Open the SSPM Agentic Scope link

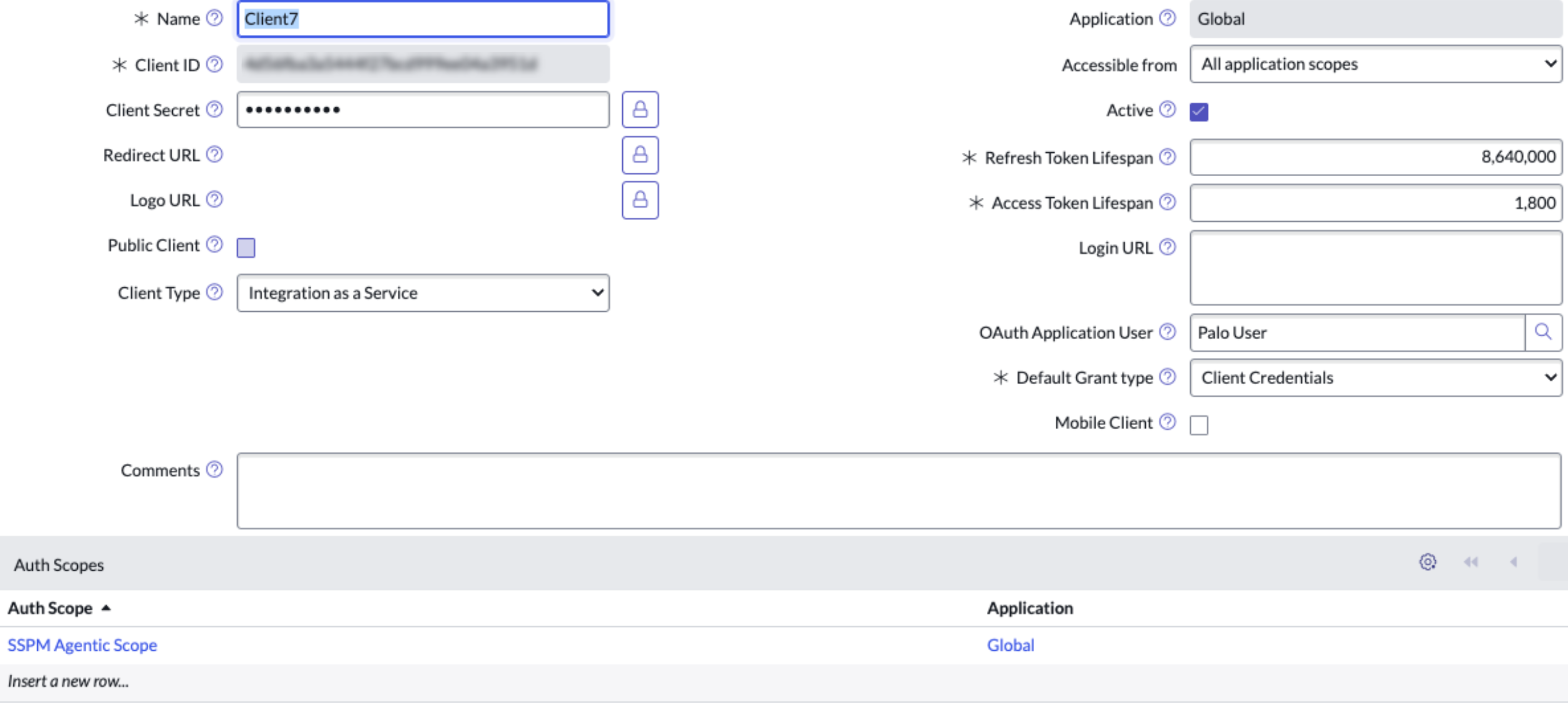(82, 645)
